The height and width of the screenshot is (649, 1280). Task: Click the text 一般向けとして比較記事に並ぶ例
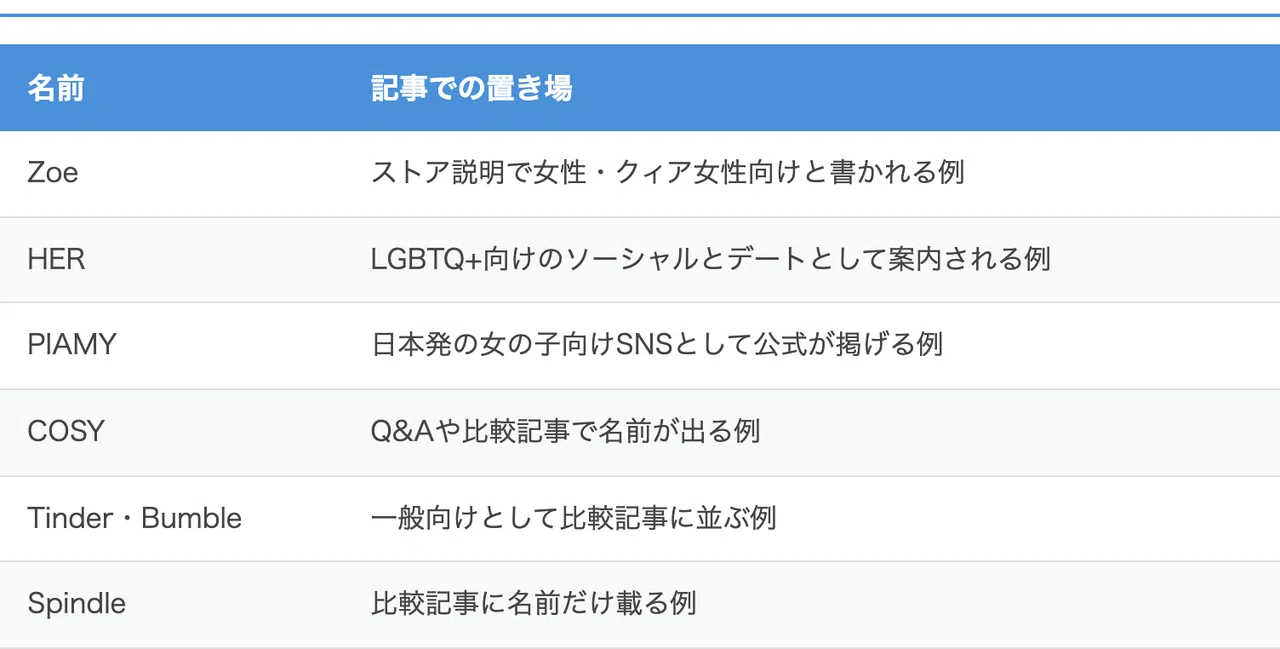pos(573,518)
